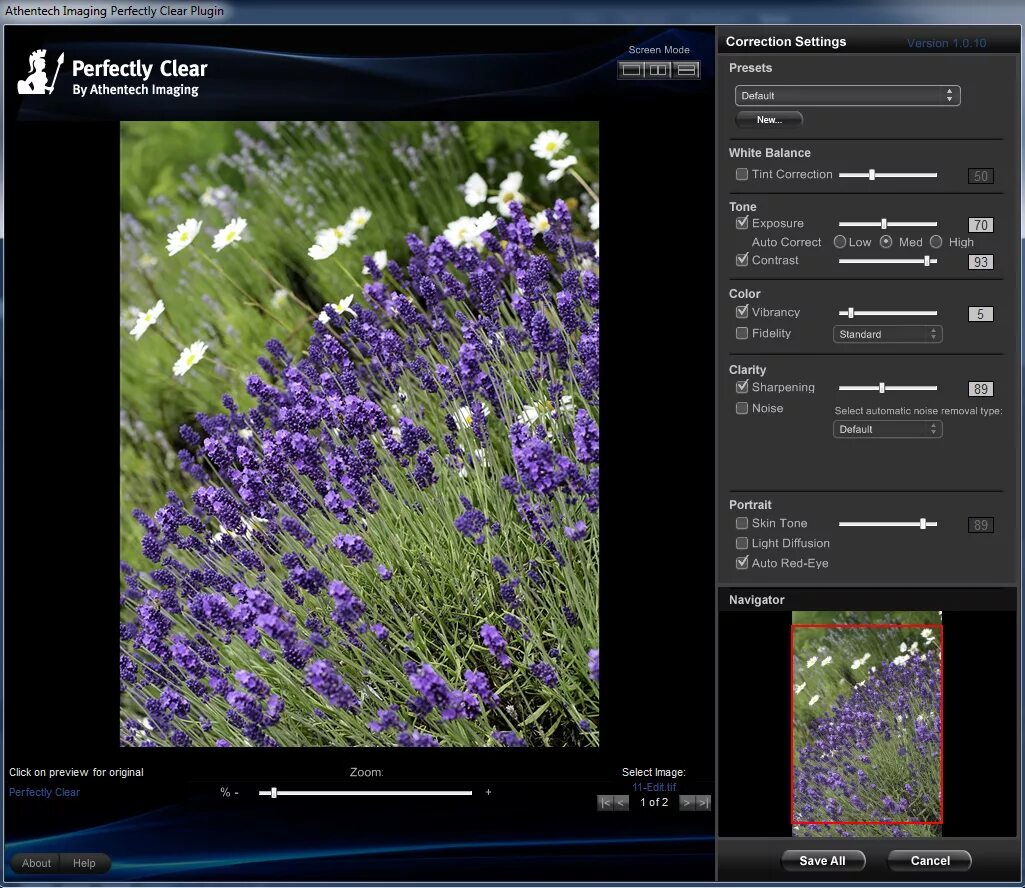Switch to top-bottom split screen mode
Viewport: 1025px width, 888px height.
(686, 70)
